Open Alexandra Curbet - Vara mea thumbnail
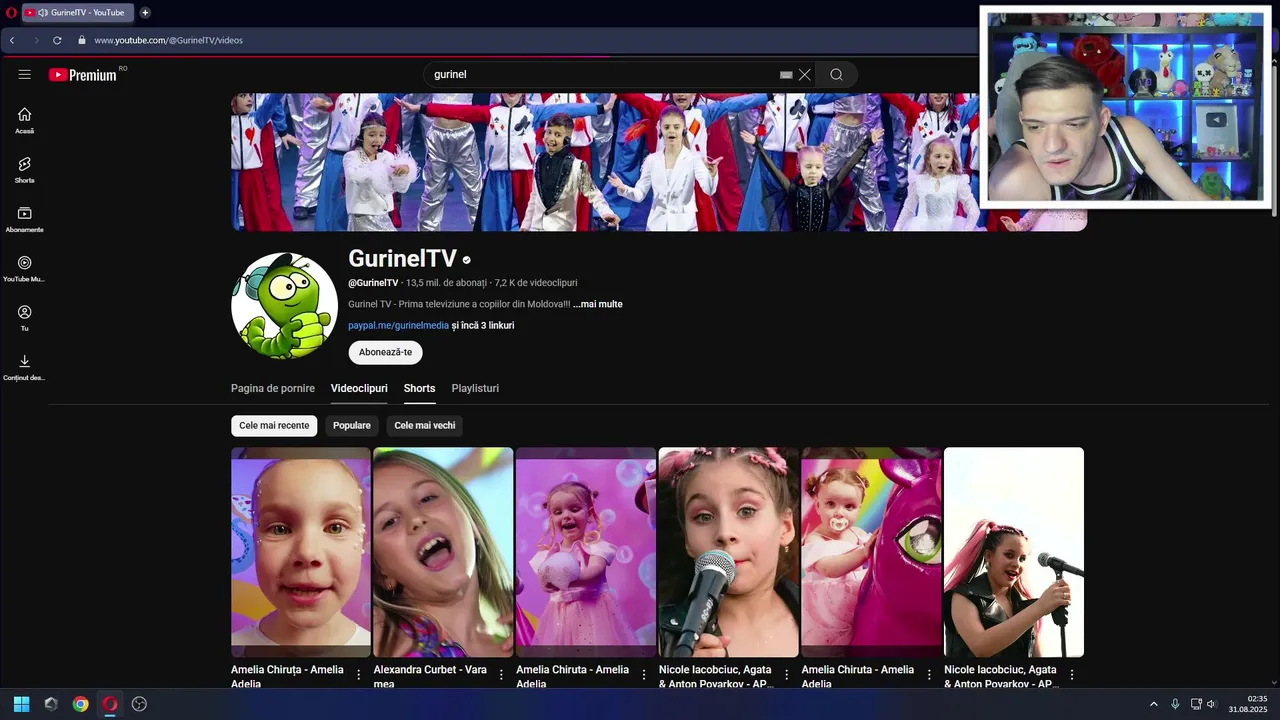1280x720 pixels. point(443,552)
